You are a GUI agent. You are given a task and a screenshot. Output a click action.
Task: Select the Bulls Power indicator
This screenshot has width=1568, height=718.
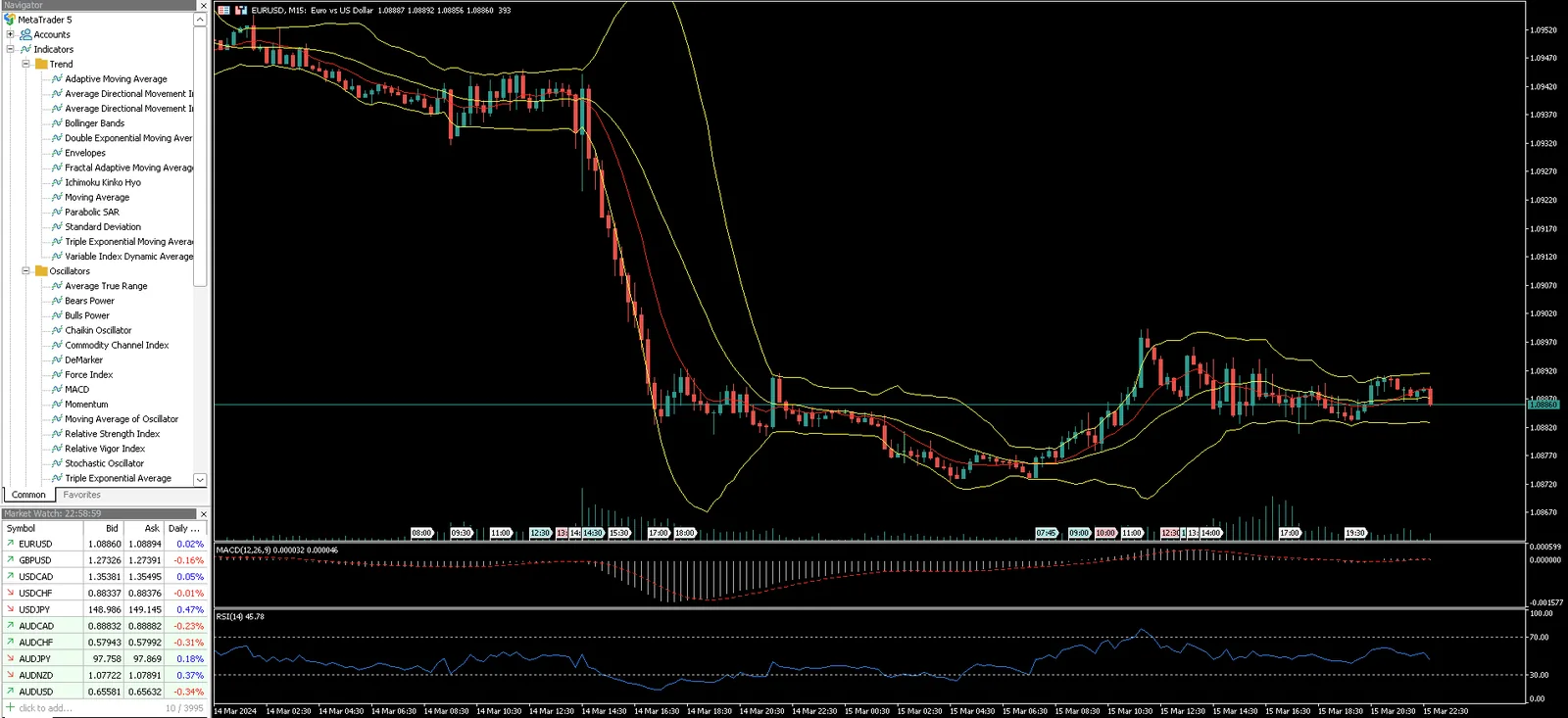tap(87, 315)
